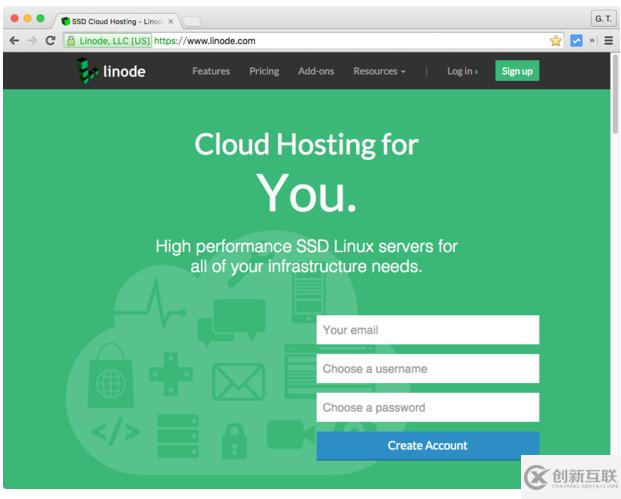Click the Create Account button

(x=428, y=446)
